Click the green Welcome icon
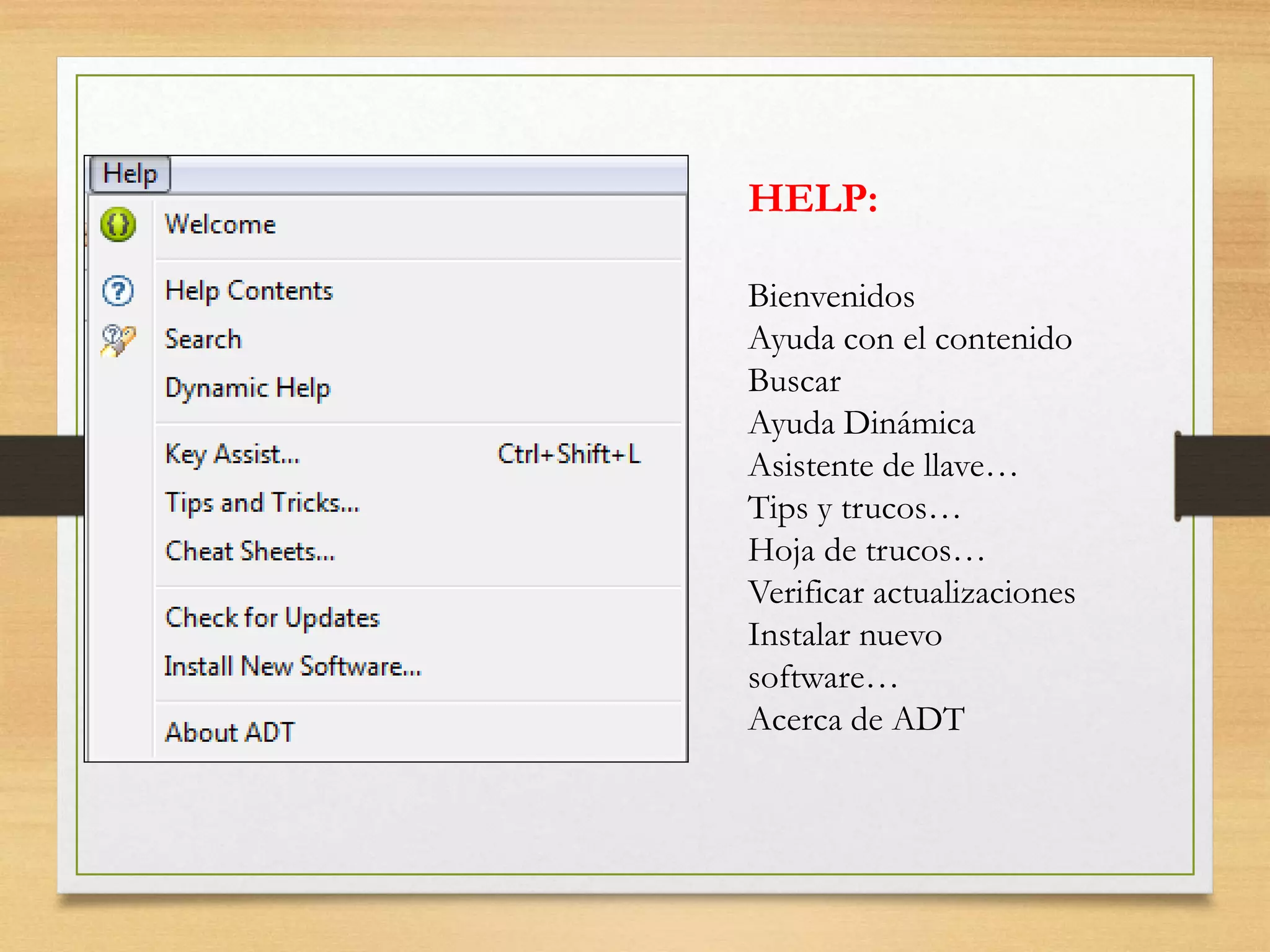This screenshot has width=1270, height=952. tap(118, 224)
